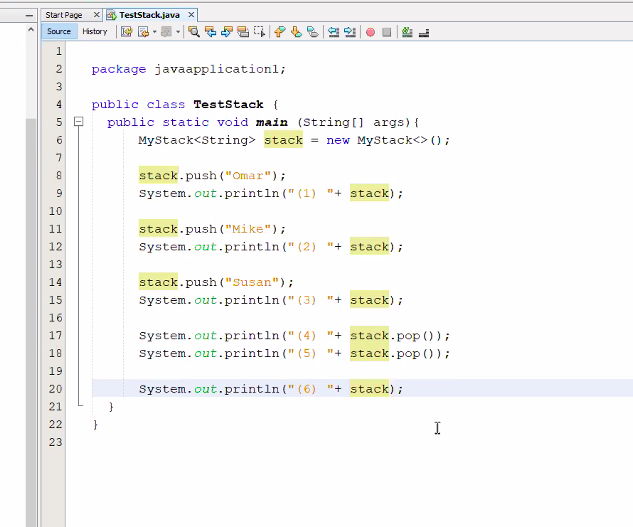633x527 pixels.
Task: Comment out the selected code lines
Action: pyautogui.click(x=407, y=31)
